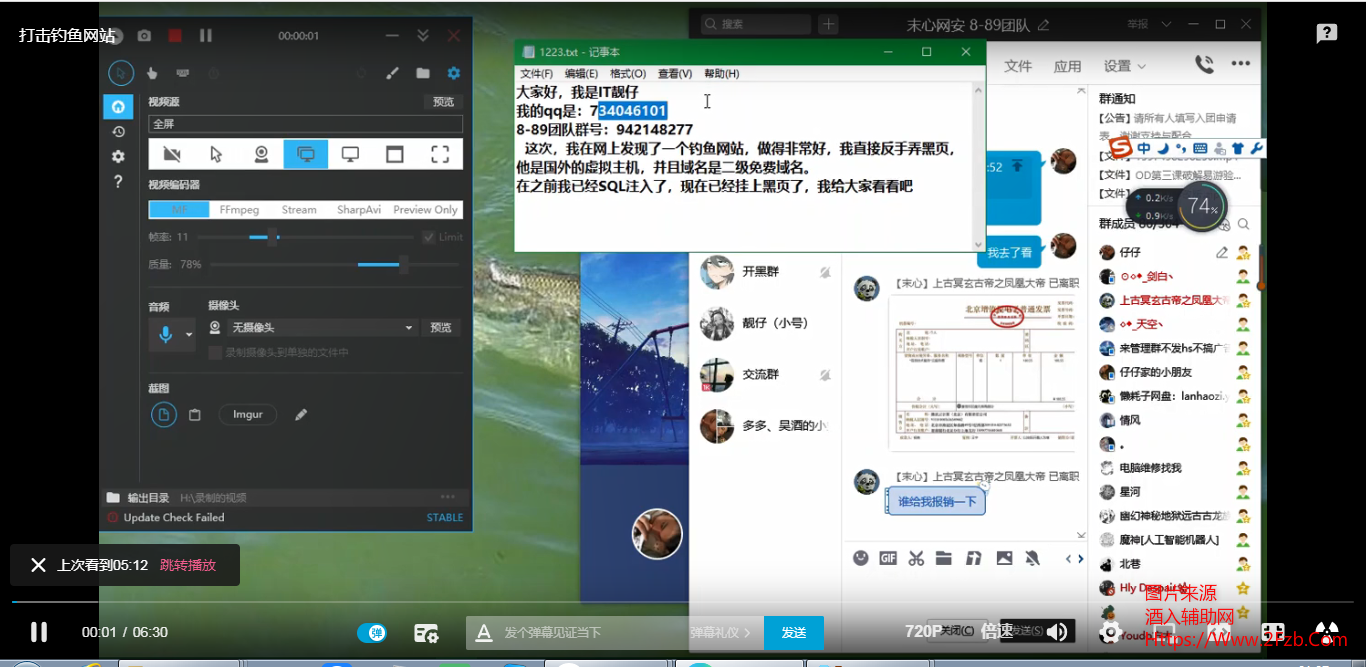Image resolution: width=1366 pixels, height=667 pixels.
Task: Click the blue microphone audio icon
Action: pos(165,334)
